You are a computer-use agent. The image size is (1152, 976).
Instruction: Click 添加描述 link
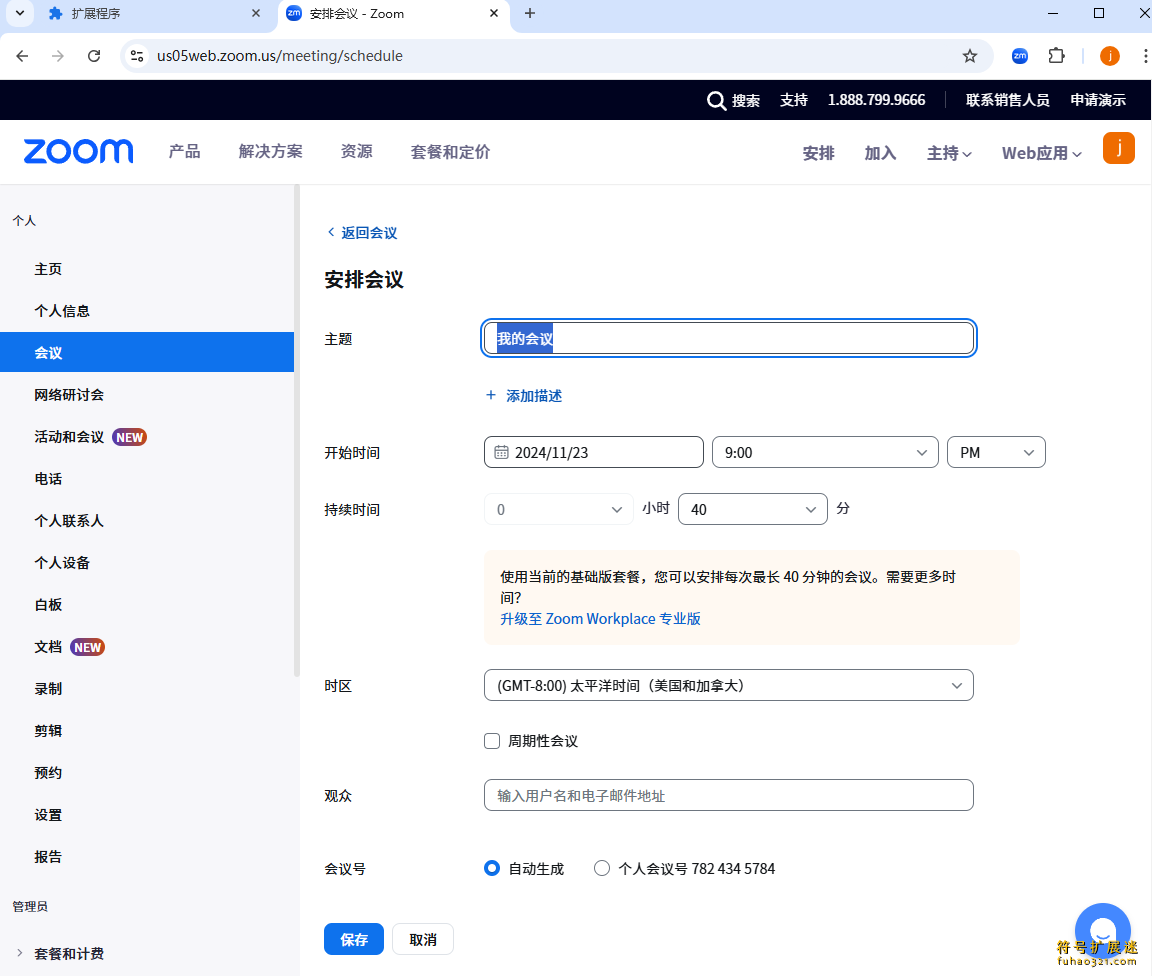click(534, 395)
